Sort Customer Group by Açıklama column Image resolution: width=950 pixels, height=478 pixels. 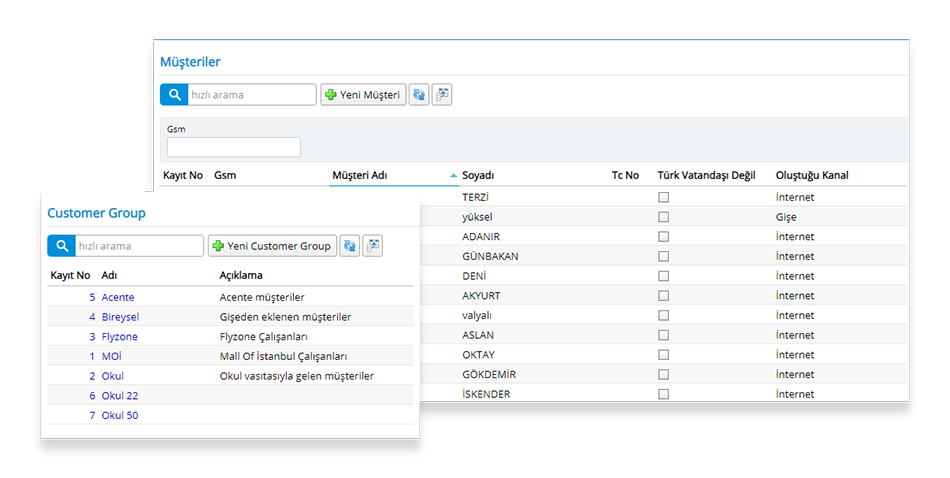[246, 275]
